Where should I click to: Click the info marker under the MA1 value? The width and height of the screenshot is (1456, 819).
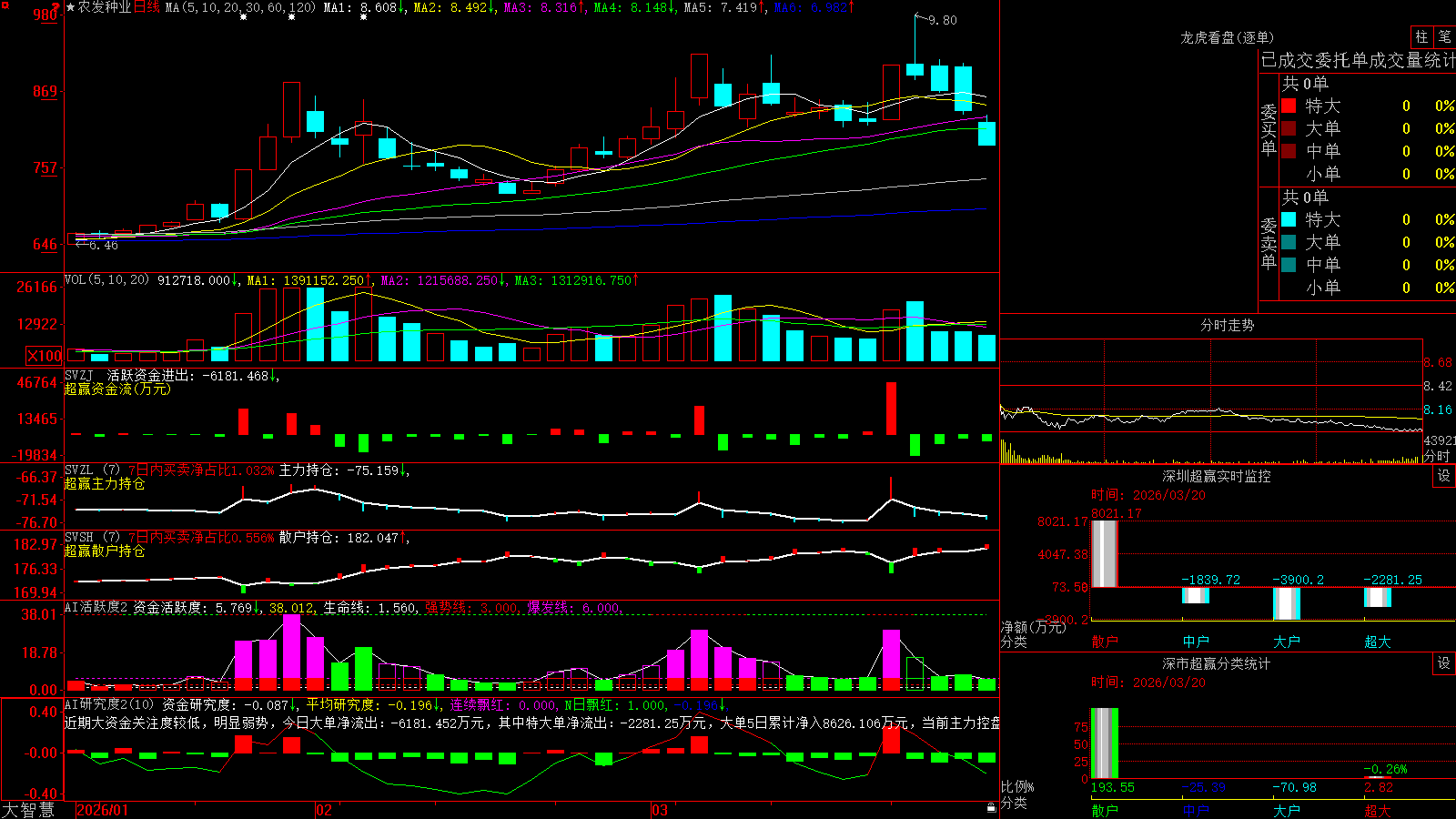pyautogui.click(x=364, y=17)
